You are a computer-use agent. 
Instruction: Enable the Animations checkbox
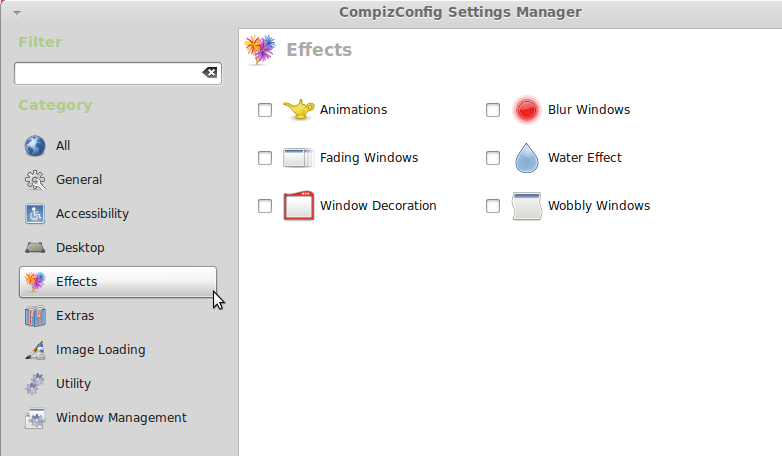[x=265, y=110]
